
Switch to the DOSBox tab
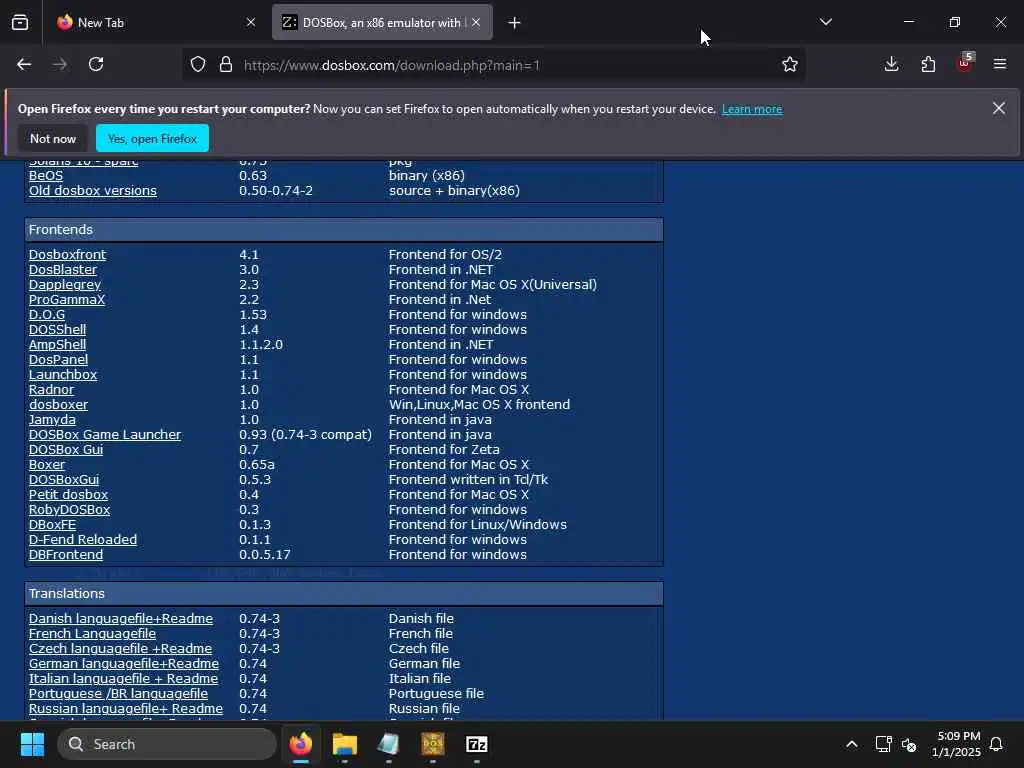click(382, 22)
